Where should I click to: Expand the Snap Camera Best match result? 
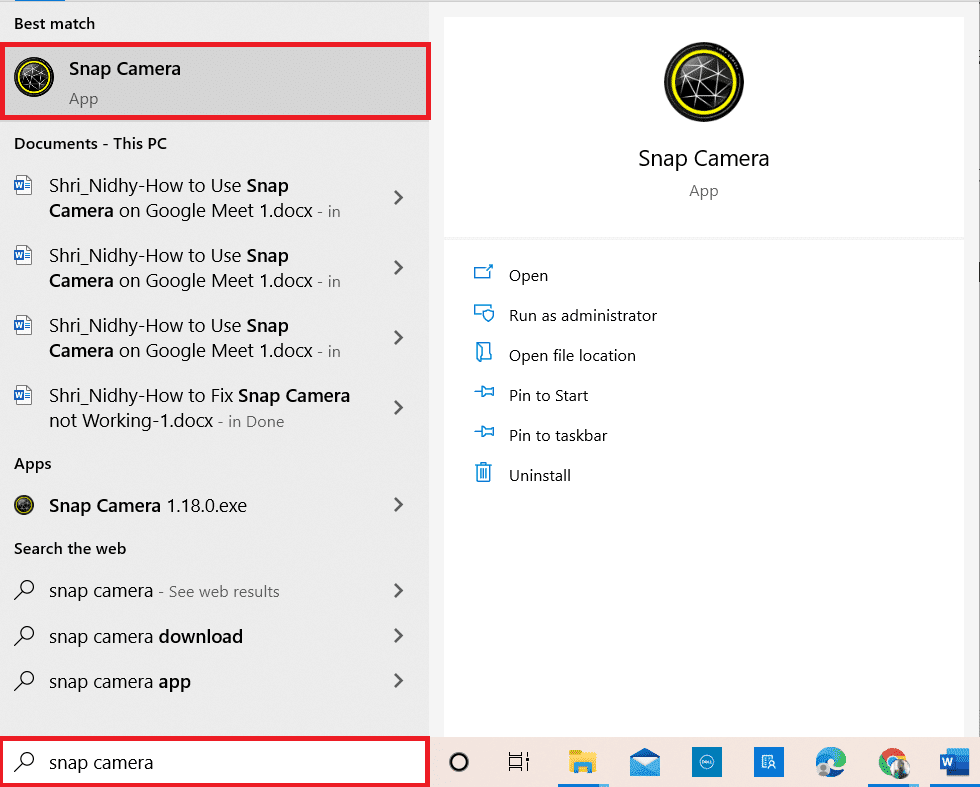pos(398,80)
